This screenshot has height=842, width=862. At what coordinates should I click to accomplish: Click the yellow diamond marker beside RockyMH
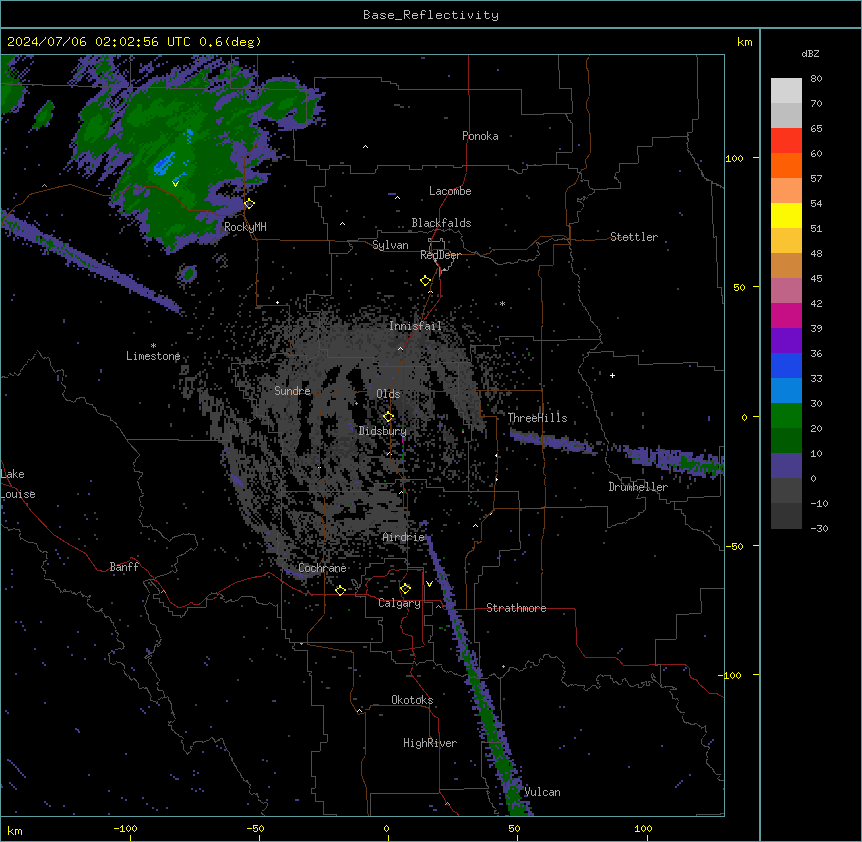tap(249, 203)
